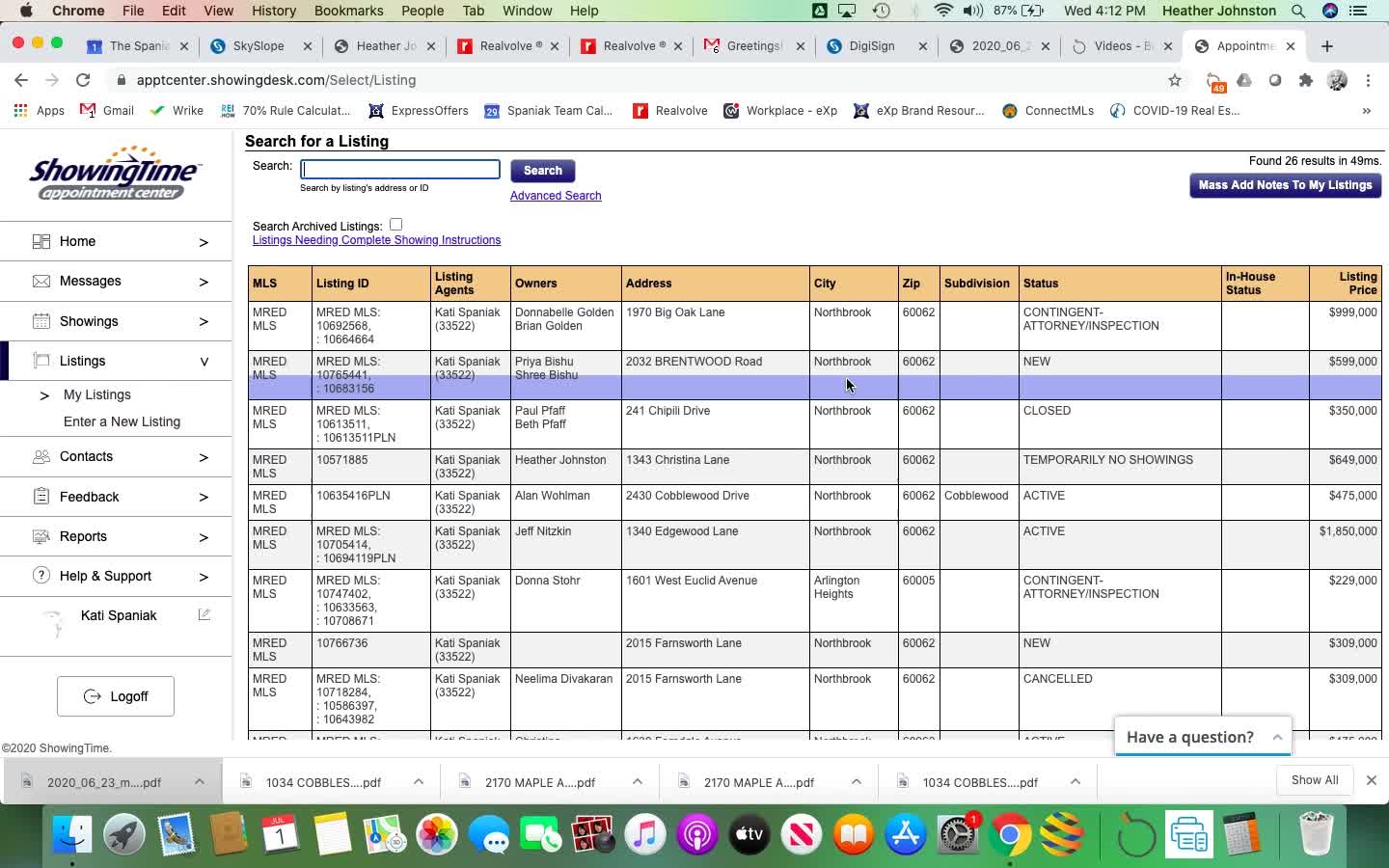1389x868 pixels.
Task: Open the Home sidebar icon
Action: pos(41,241)
